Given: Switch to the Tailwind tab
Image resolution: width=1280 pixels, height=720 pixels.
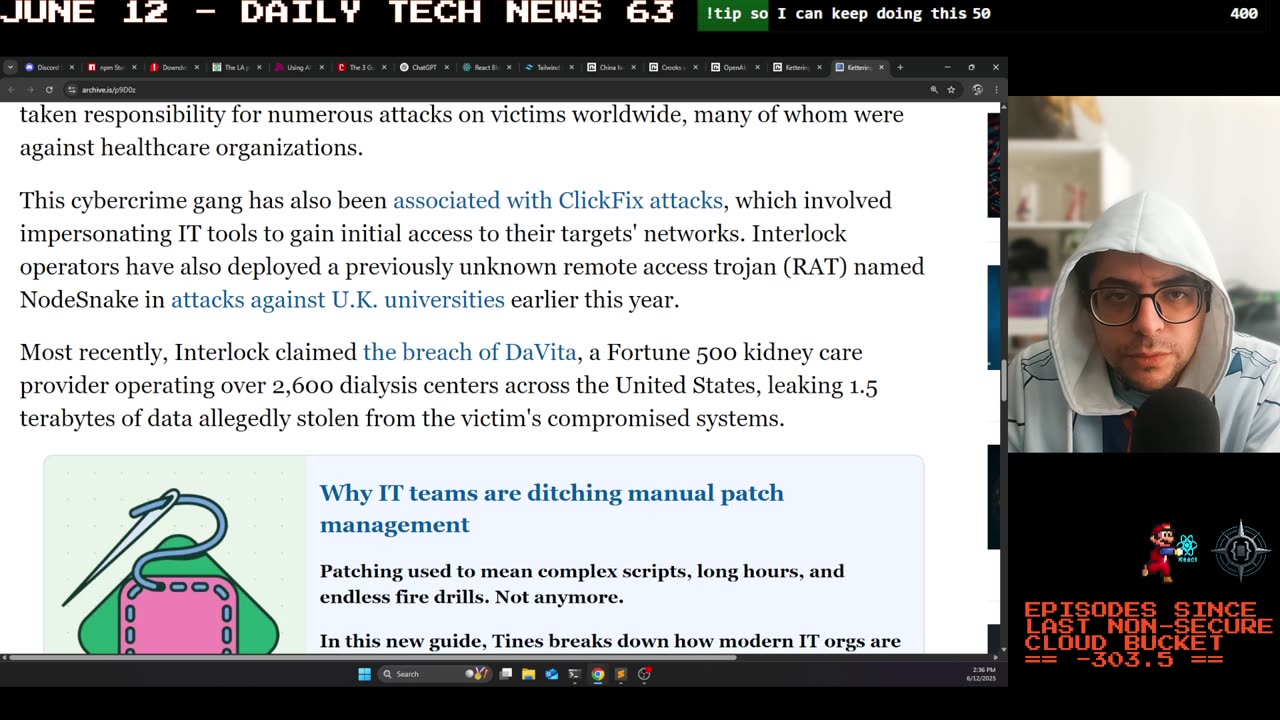Looking at the screenshot, I should (x=548, y=67).
